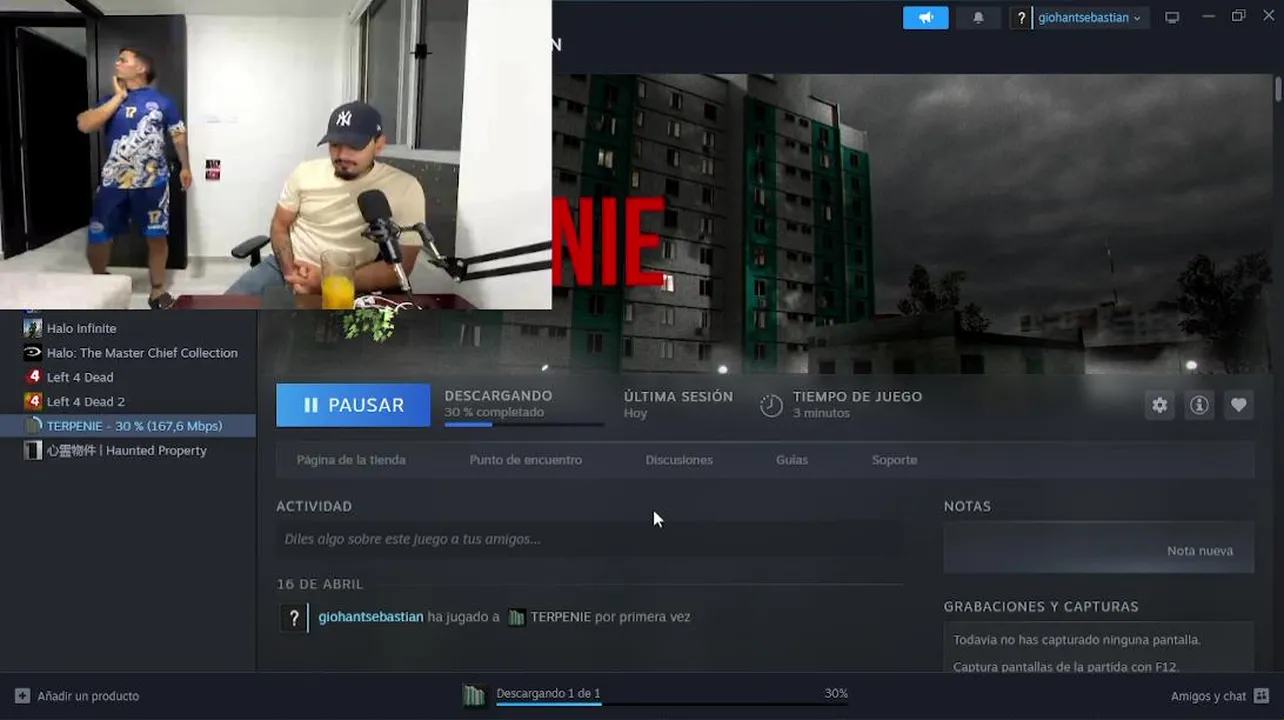Open Amigos y chat
This screenshot has width=1284, height=720.
1208,696
